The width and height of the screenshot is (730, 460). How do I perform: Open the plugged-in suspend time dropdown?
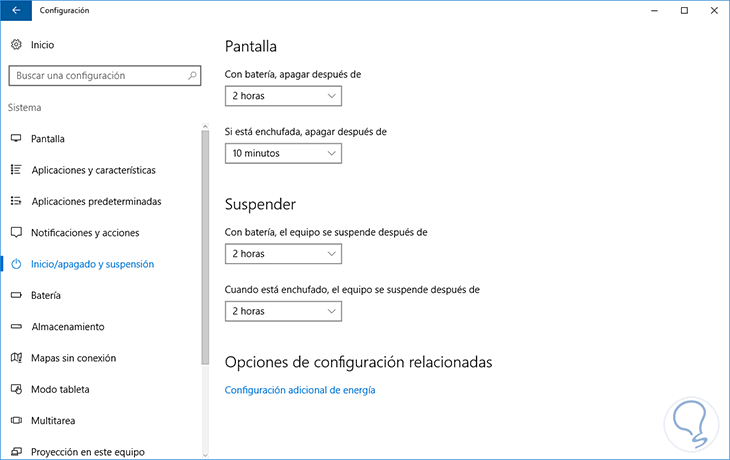(x=283, y=312)
